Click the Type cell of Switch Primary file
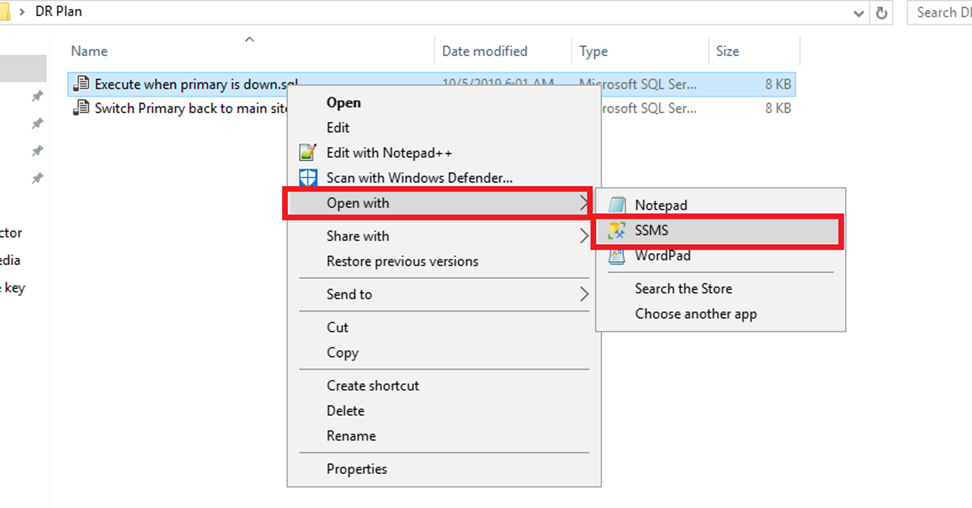This screenshot has width=972, height=508. click(650, 109)
